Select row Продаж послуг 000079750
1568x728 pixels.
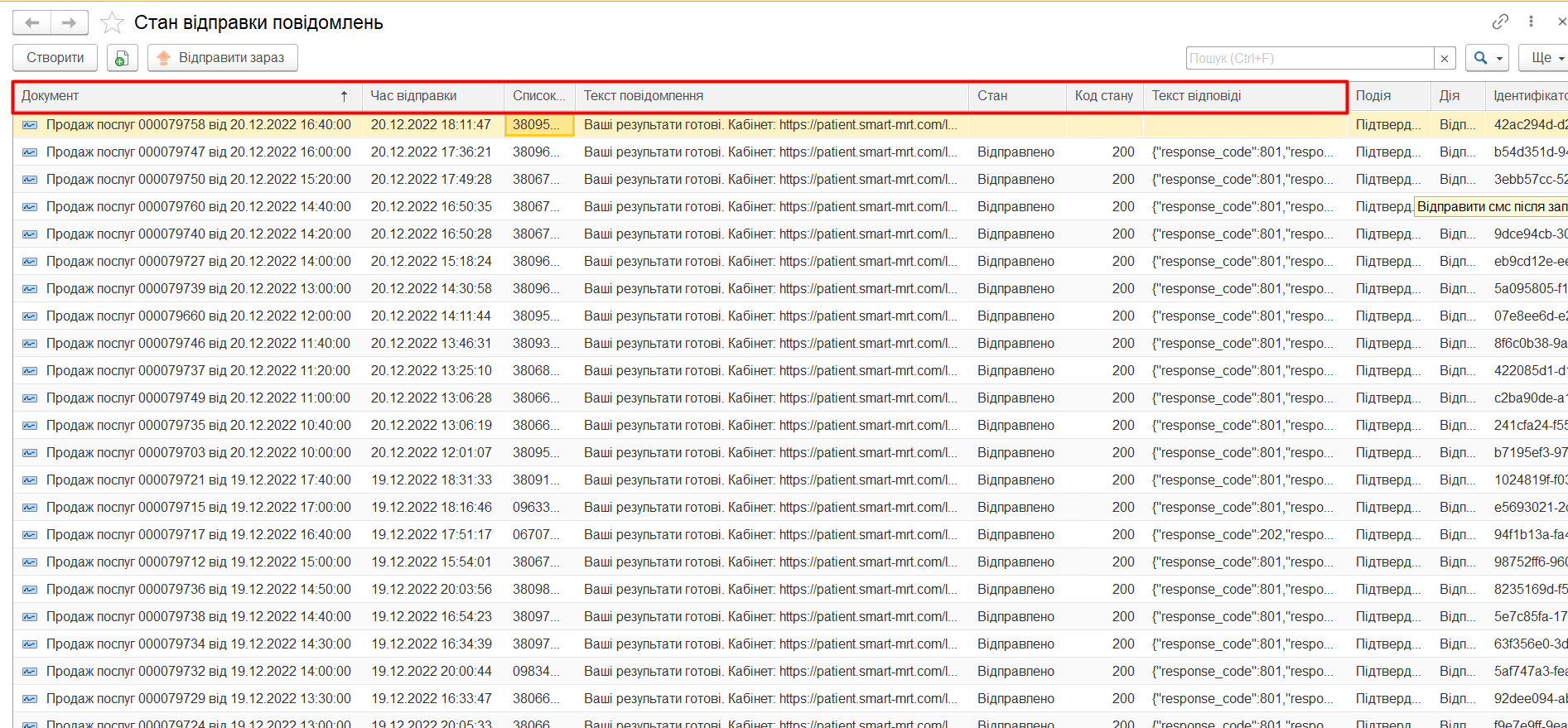coord(198,180)
